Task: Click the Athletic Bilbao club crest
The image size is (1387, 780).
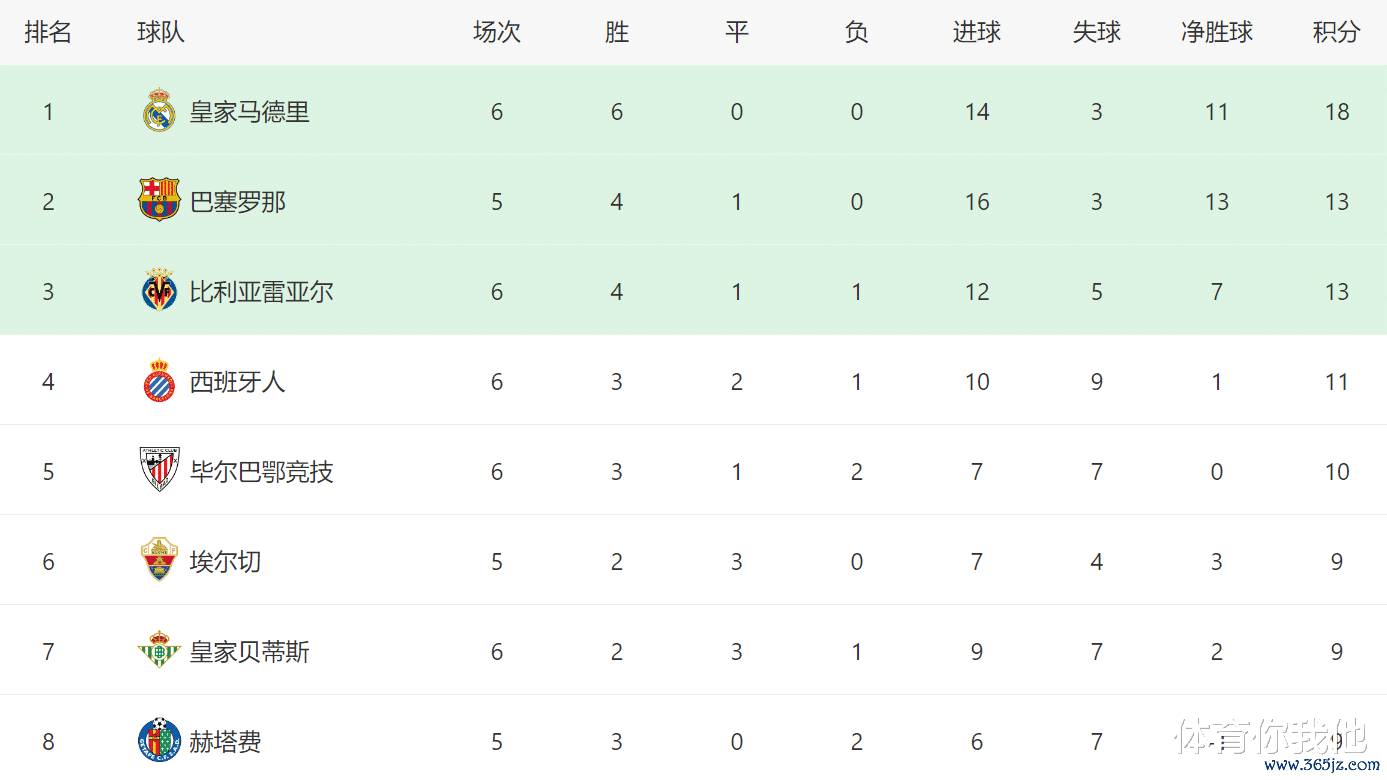Action: click(x=159, y=470)
